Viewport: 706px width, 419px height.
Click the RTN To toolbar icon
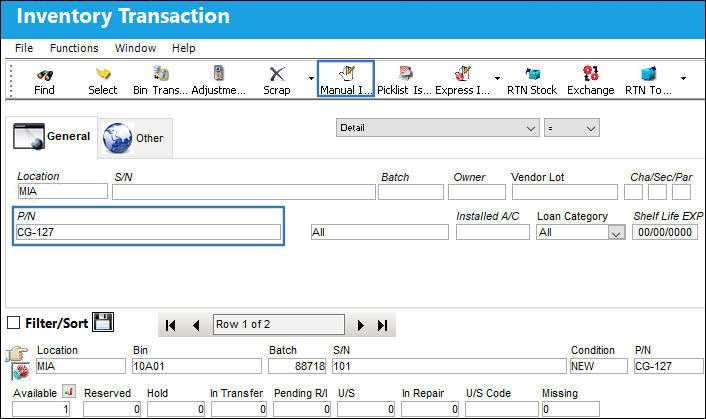[648, 73]
